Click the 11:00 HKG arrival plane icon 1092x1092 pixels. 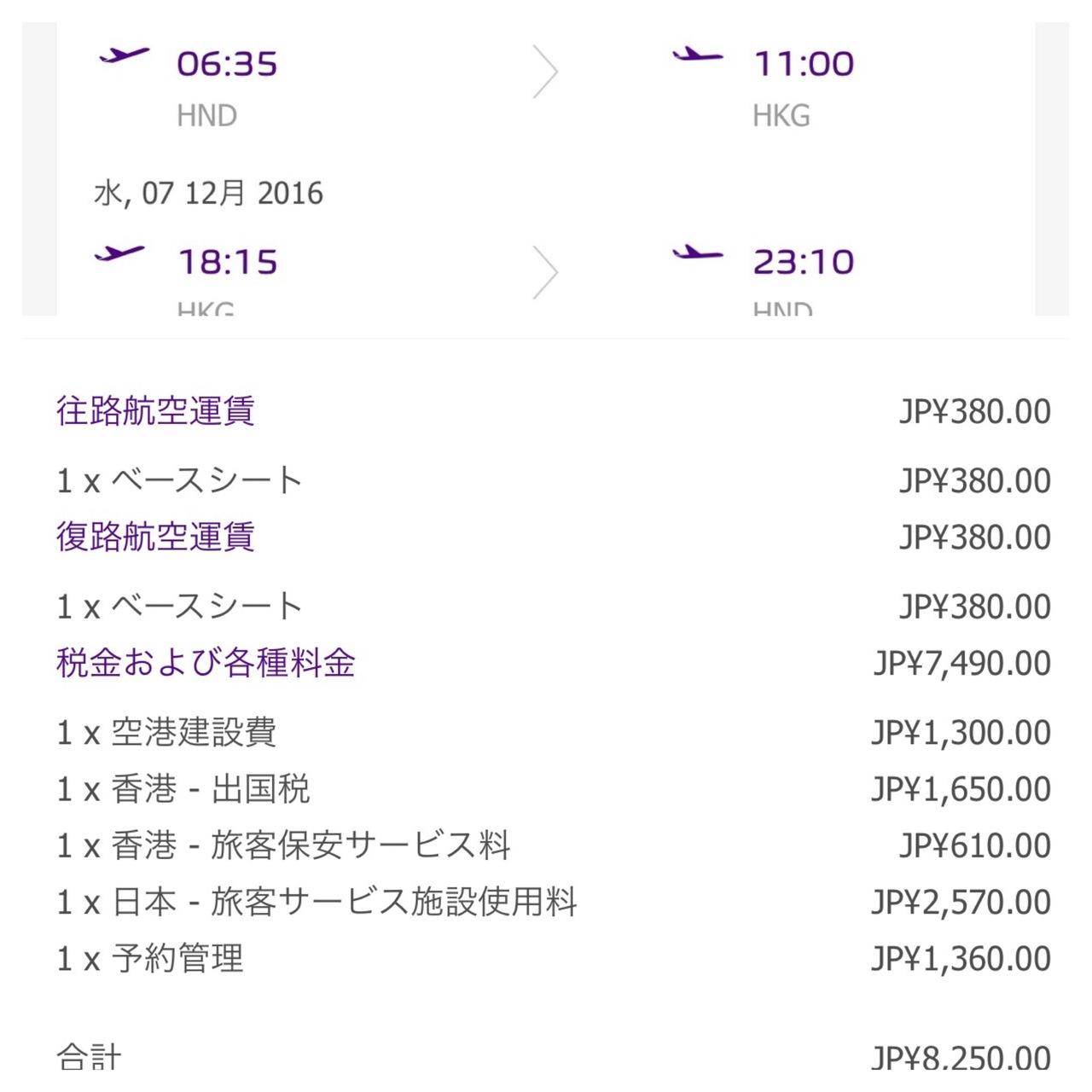(x=697, y=56)
